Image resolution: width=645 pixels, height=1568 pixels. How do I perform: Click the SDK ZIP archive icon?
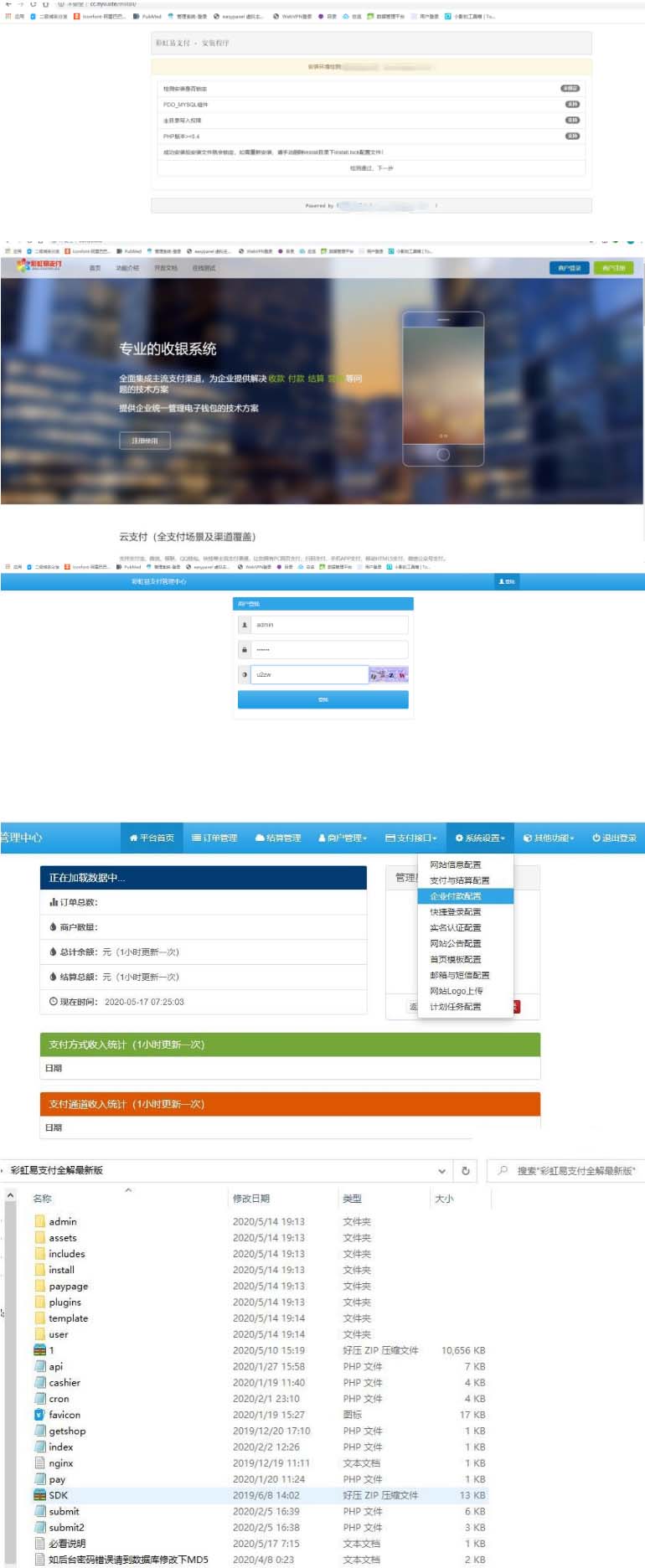(39, 1495)
